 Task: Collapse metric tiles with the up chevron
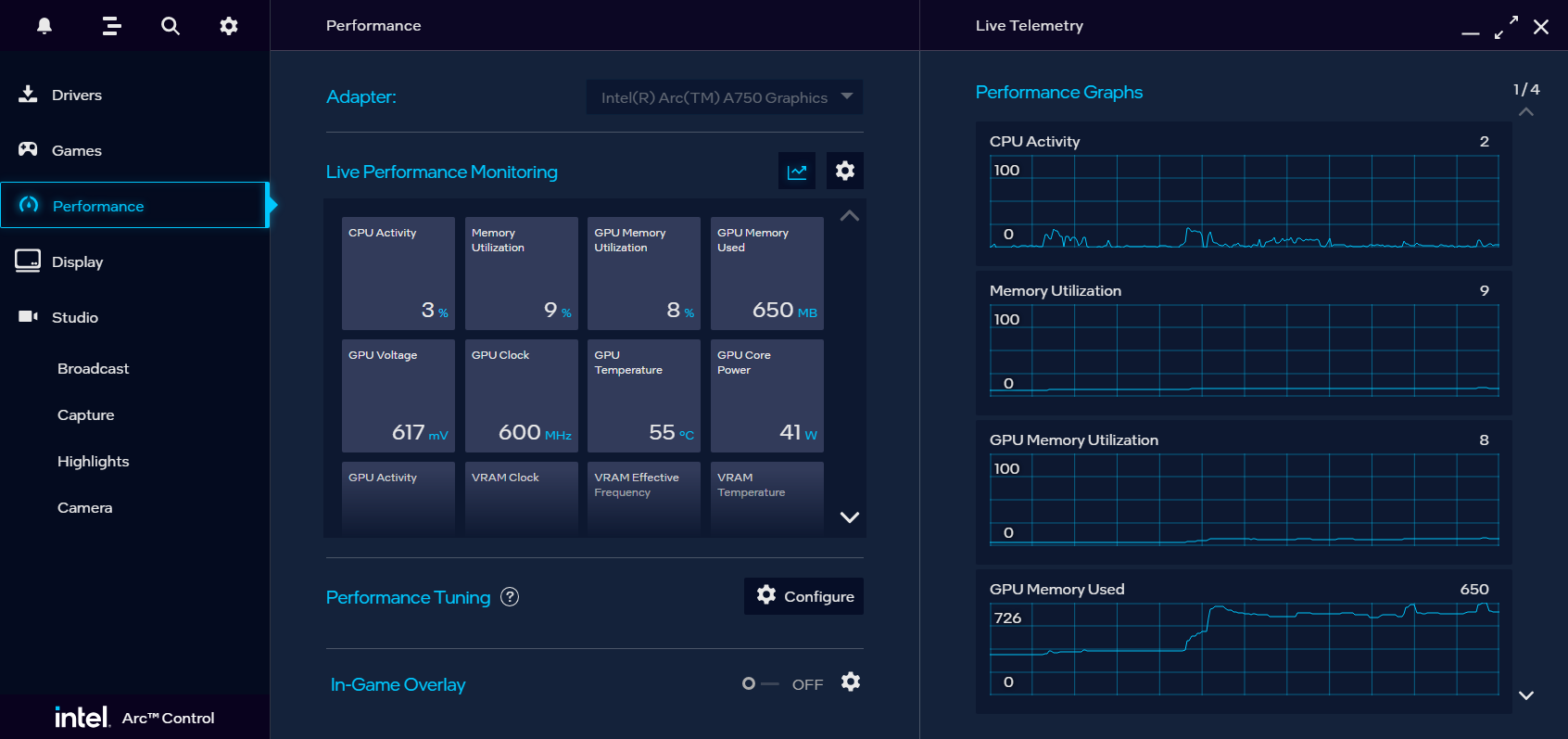850,216
